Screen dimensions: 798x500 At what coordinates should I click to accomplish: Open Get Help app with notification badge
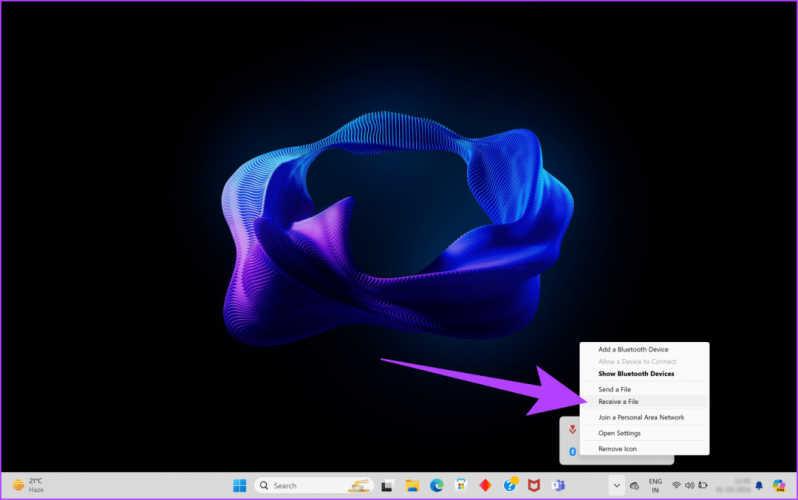click(510, 485)
